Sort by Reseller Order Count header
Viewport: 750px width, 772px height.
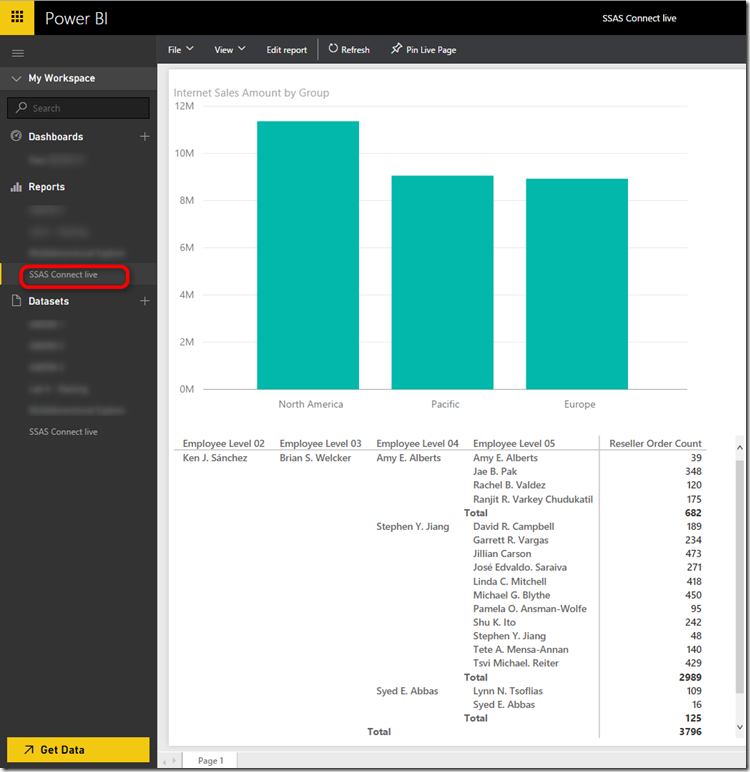point(655,443)
